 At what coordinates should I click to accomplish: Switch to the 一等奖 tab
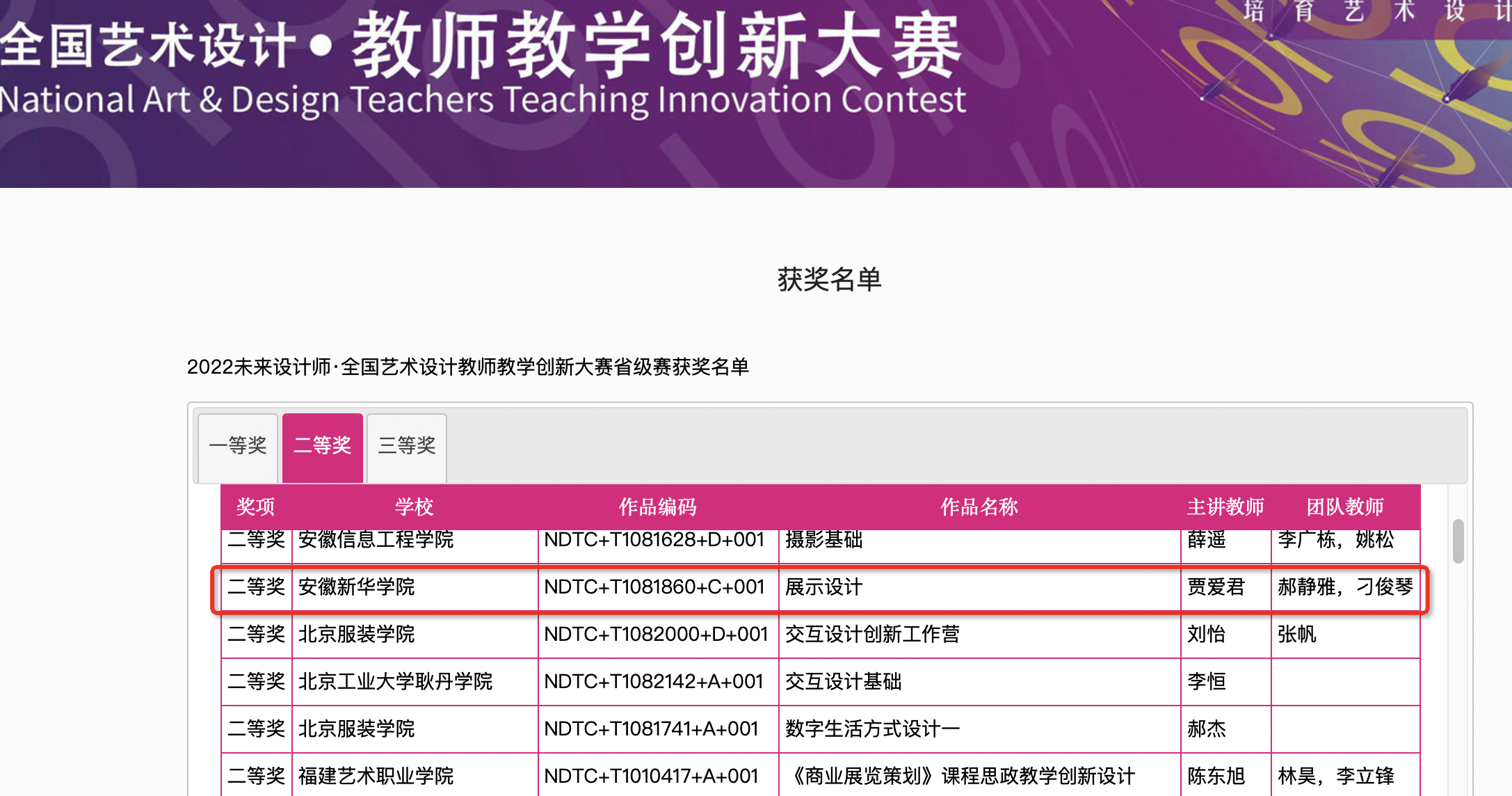click(x=238, y=445)
